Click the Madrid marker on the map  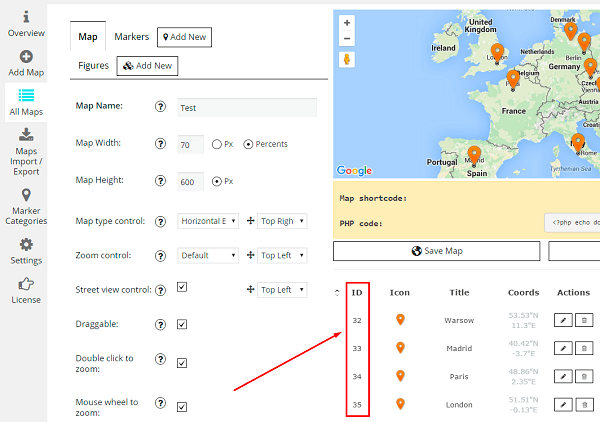click(x=474, y=156)
